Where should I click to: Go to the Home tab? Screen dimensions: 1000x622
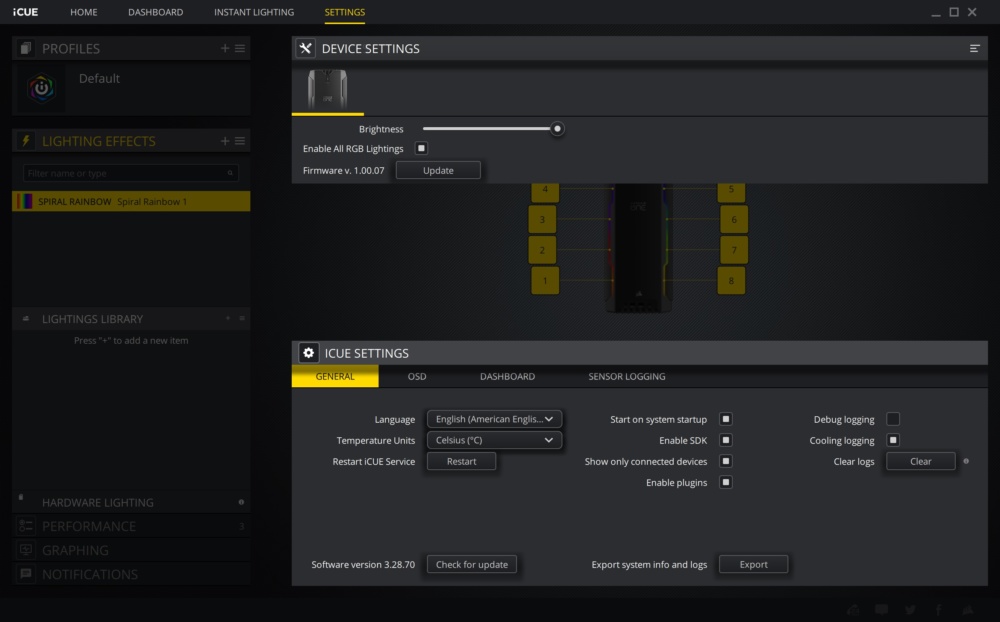[84, 12]
